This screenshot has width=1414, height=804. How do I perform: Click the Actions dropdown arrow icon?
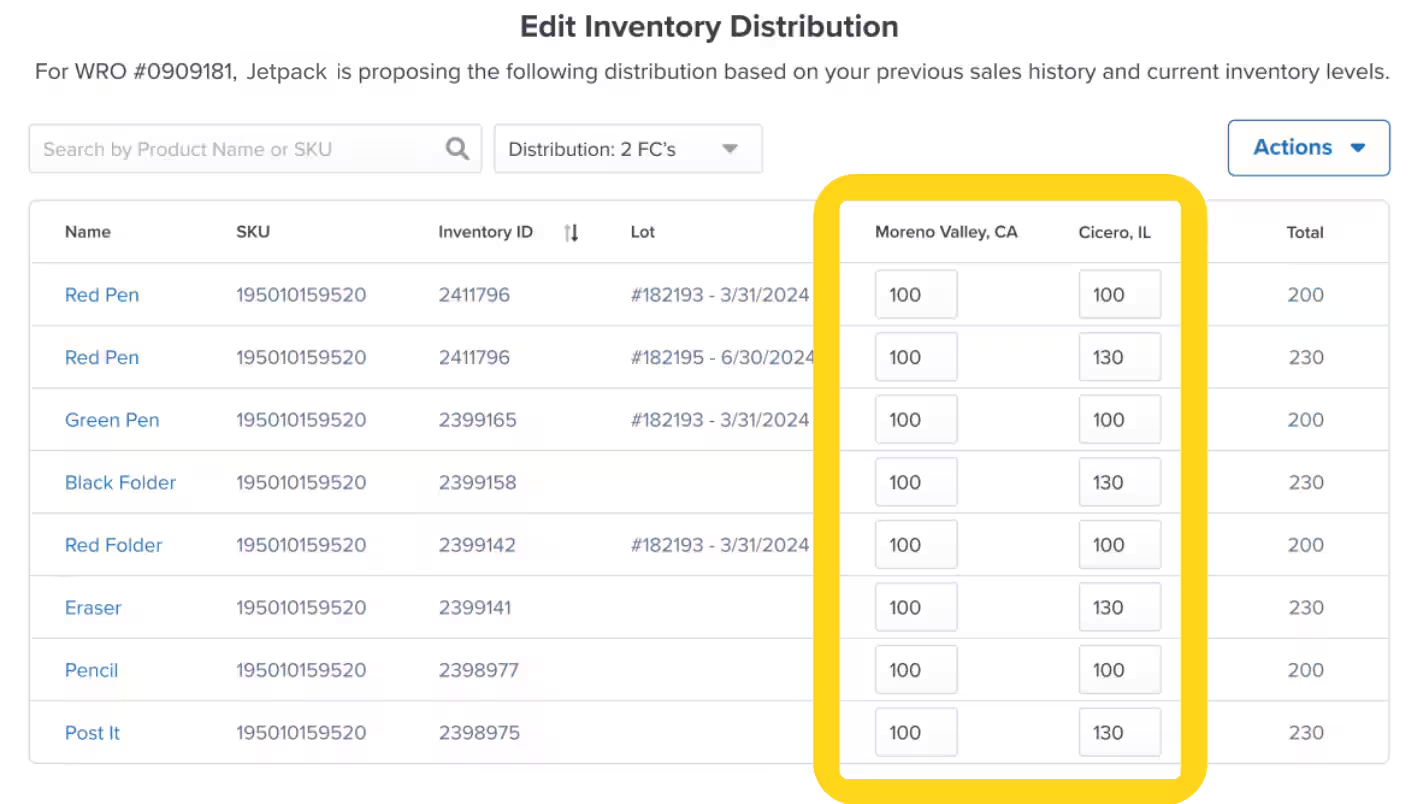click(x=1358, y=147)
